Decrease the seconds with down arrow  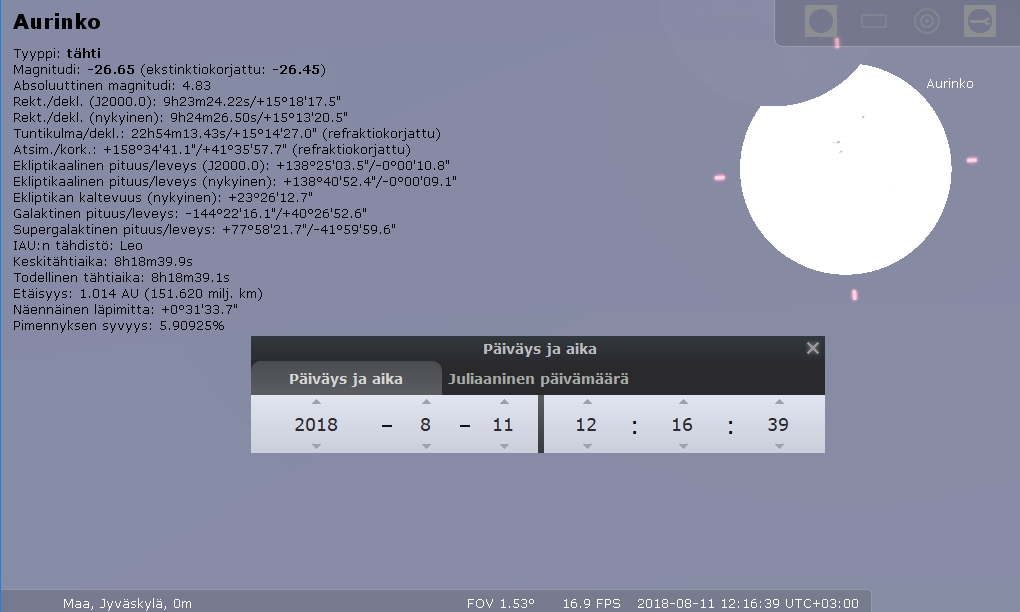point(778,446)
